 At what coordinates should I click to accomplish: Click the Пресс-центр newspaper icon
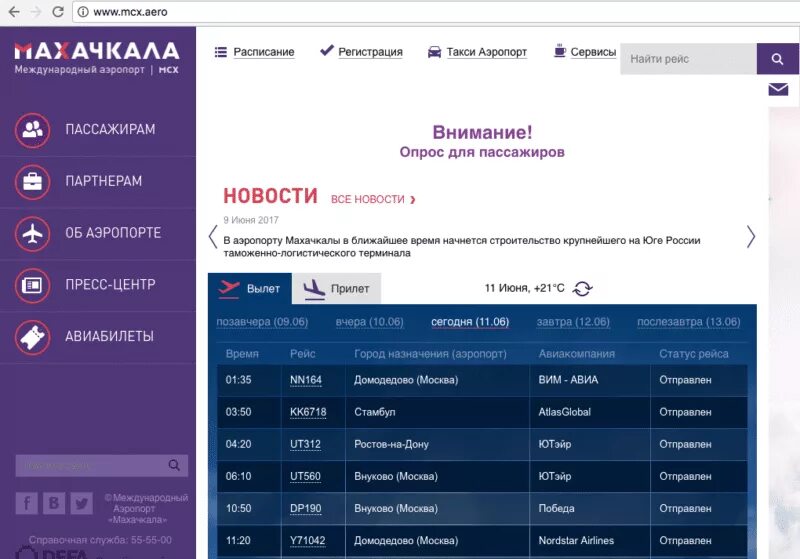click(x=33, y=285)
